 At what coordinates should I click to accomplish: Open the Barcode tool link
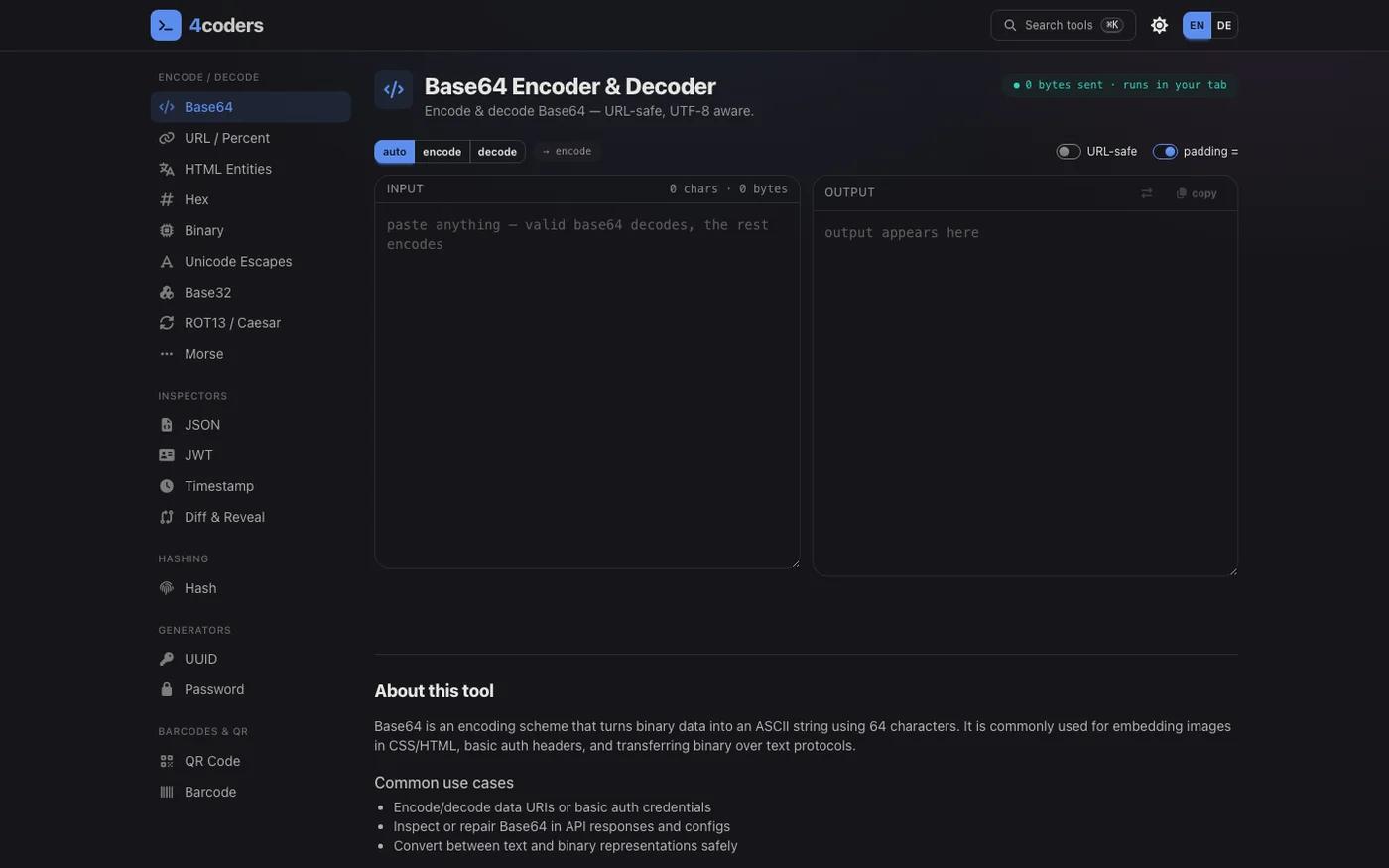pyautogui.click(x=250, y=791)
